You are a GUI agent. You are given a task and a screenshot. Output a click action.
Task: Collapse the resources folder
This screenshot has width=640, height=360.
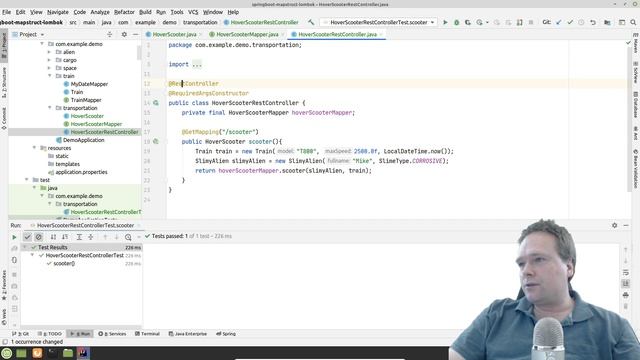(34, 148)
